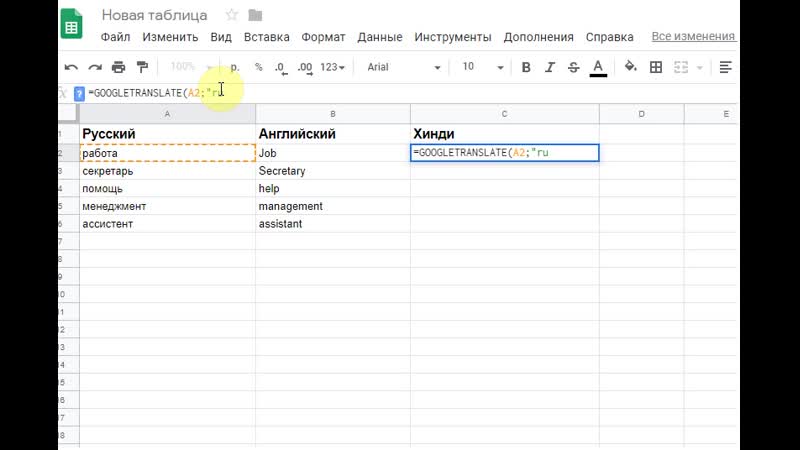Viewport: 800px width, 450px height.
Task: Select column B header
Action: [333, 114]
